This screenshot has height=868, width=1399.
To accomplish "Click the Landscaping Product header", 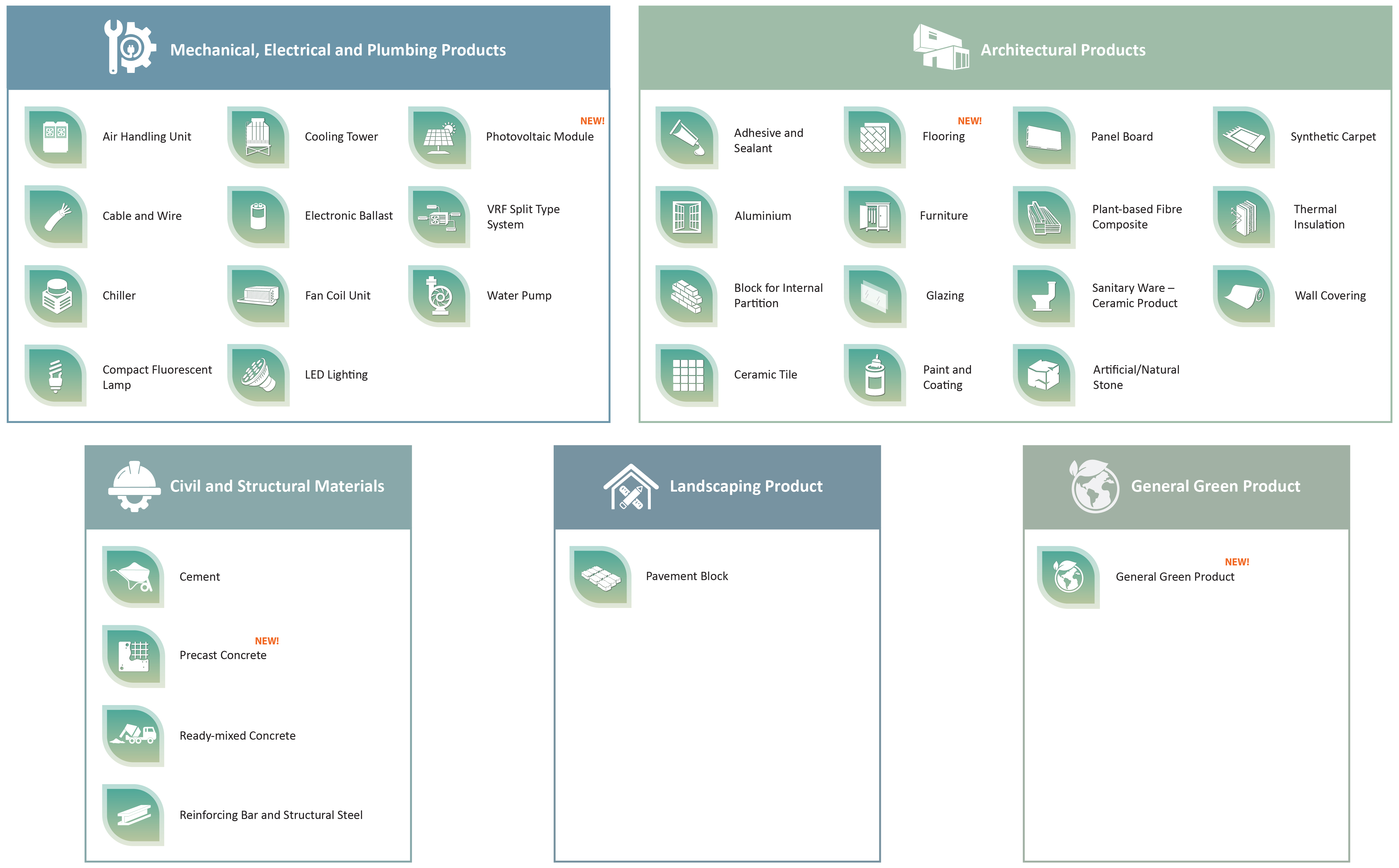I will pos(745,486).
